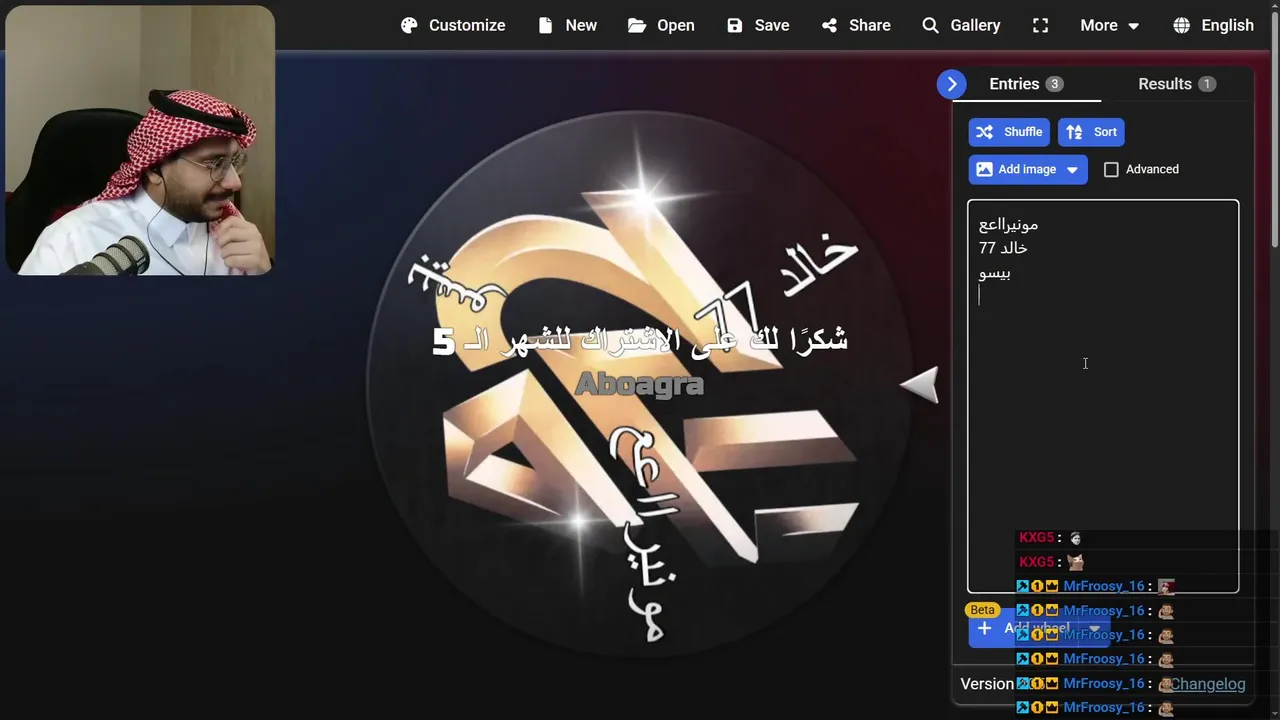
Task: Click the entry 'بيسو'
Action: click(995, 272)
